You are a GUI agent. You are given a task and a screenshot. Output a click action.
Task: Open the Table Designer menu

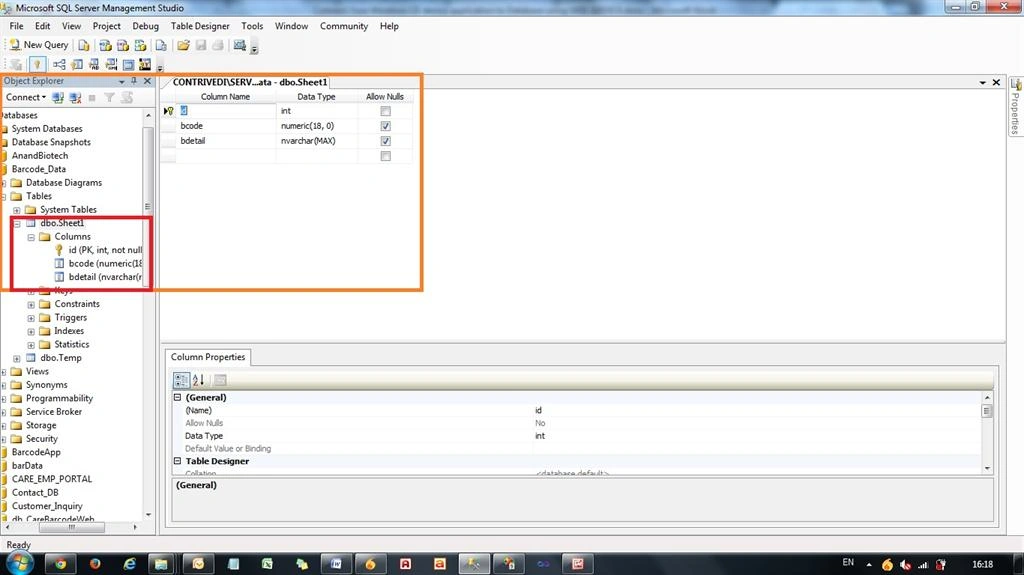200,26
